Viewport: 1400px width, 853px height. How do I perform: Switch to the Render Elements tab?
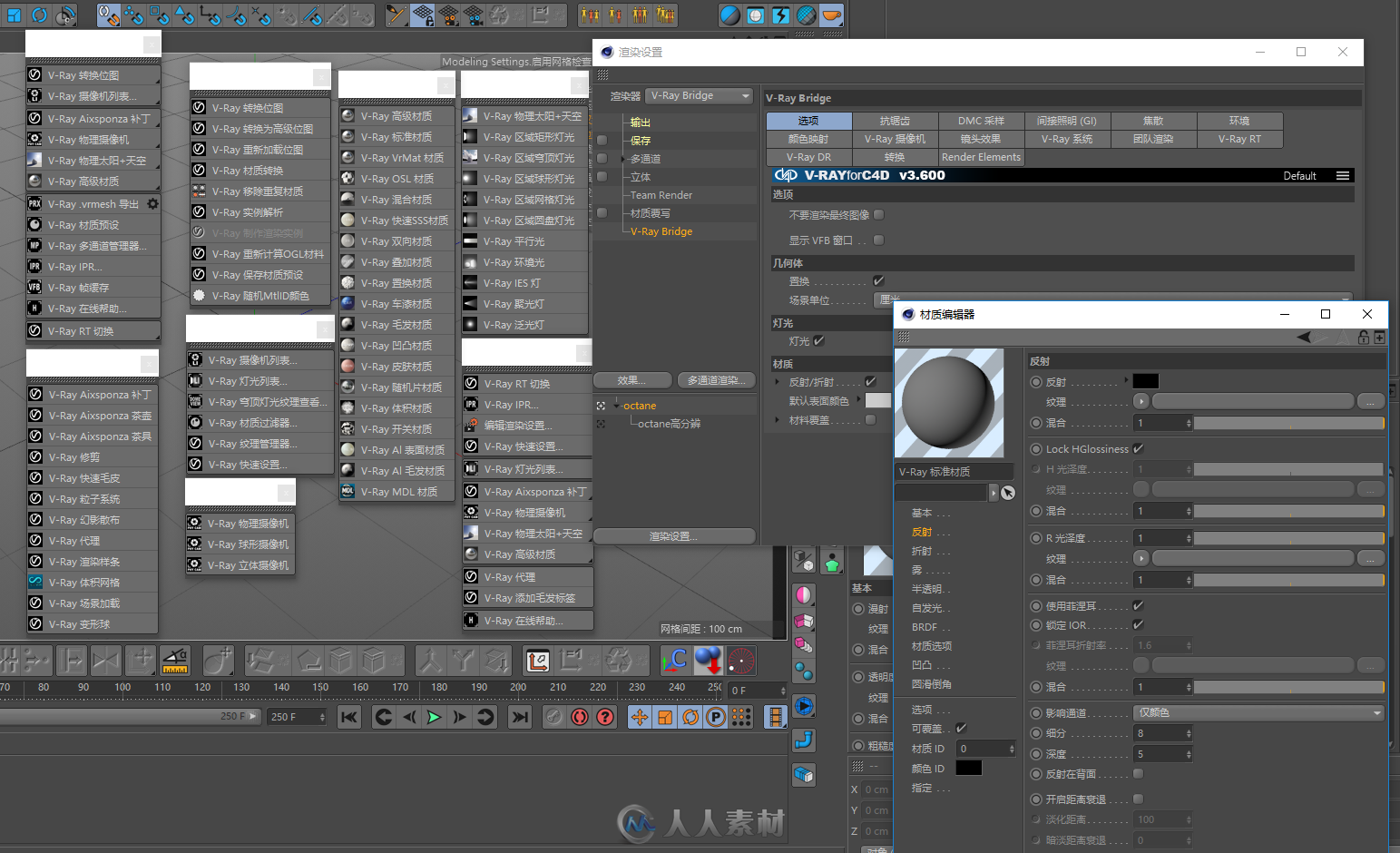point(981,157)
